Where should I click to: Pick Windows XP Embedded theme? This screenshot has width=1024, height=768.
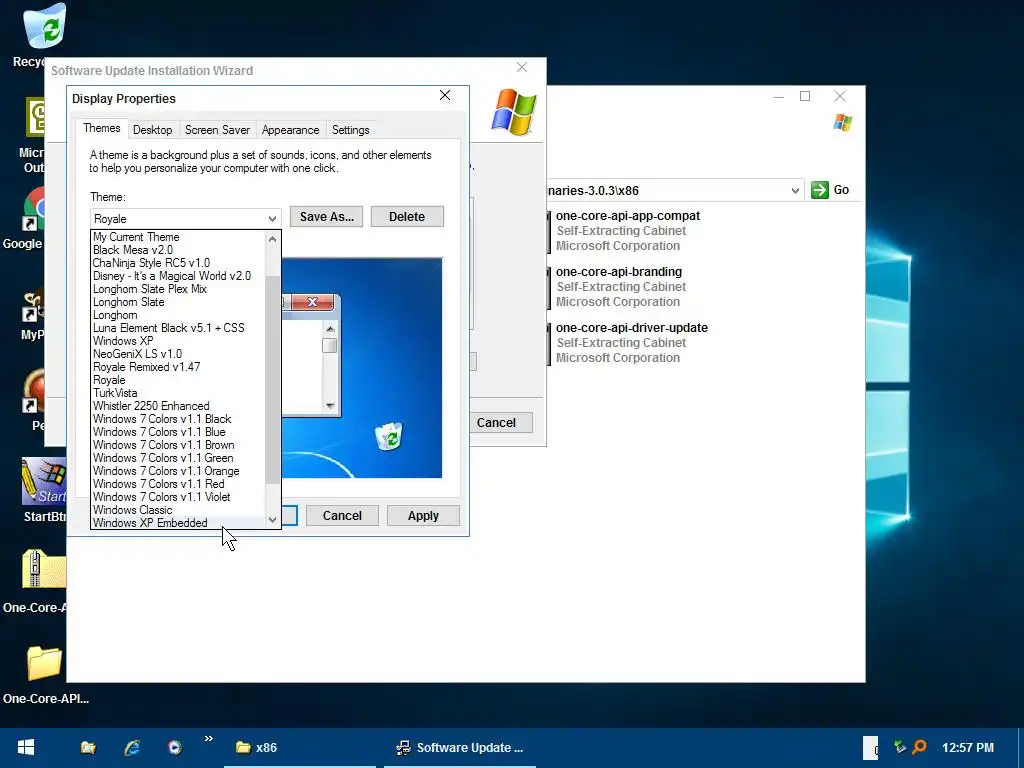click(x=178, y=523)
